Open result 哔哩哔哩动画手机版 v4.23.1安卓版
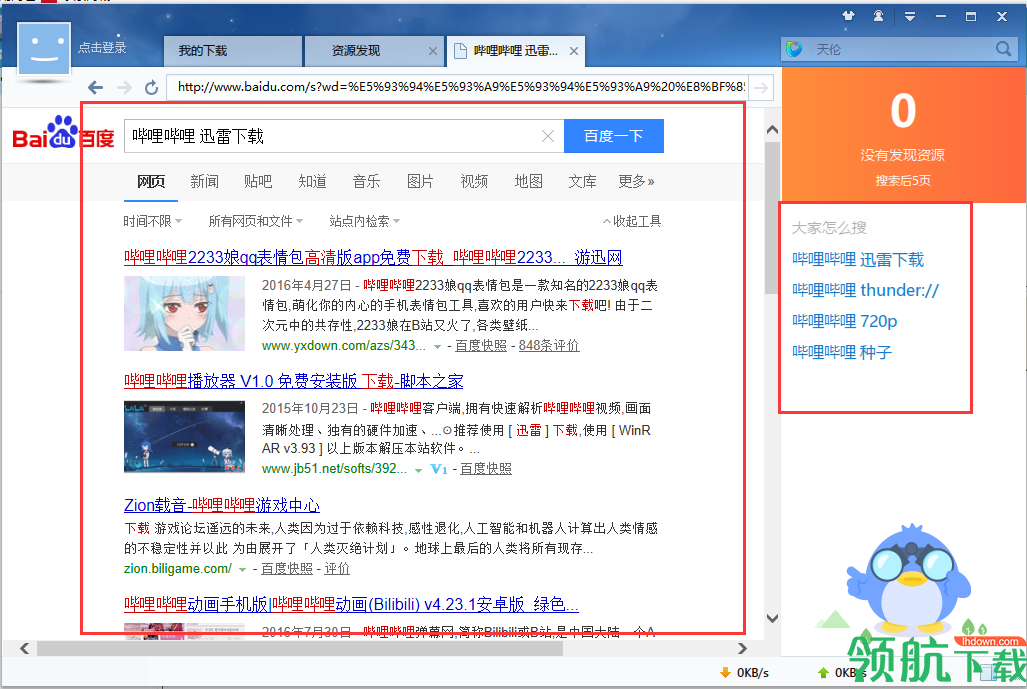The width and height of the screenshot is (1027, 689). point(351,604)
